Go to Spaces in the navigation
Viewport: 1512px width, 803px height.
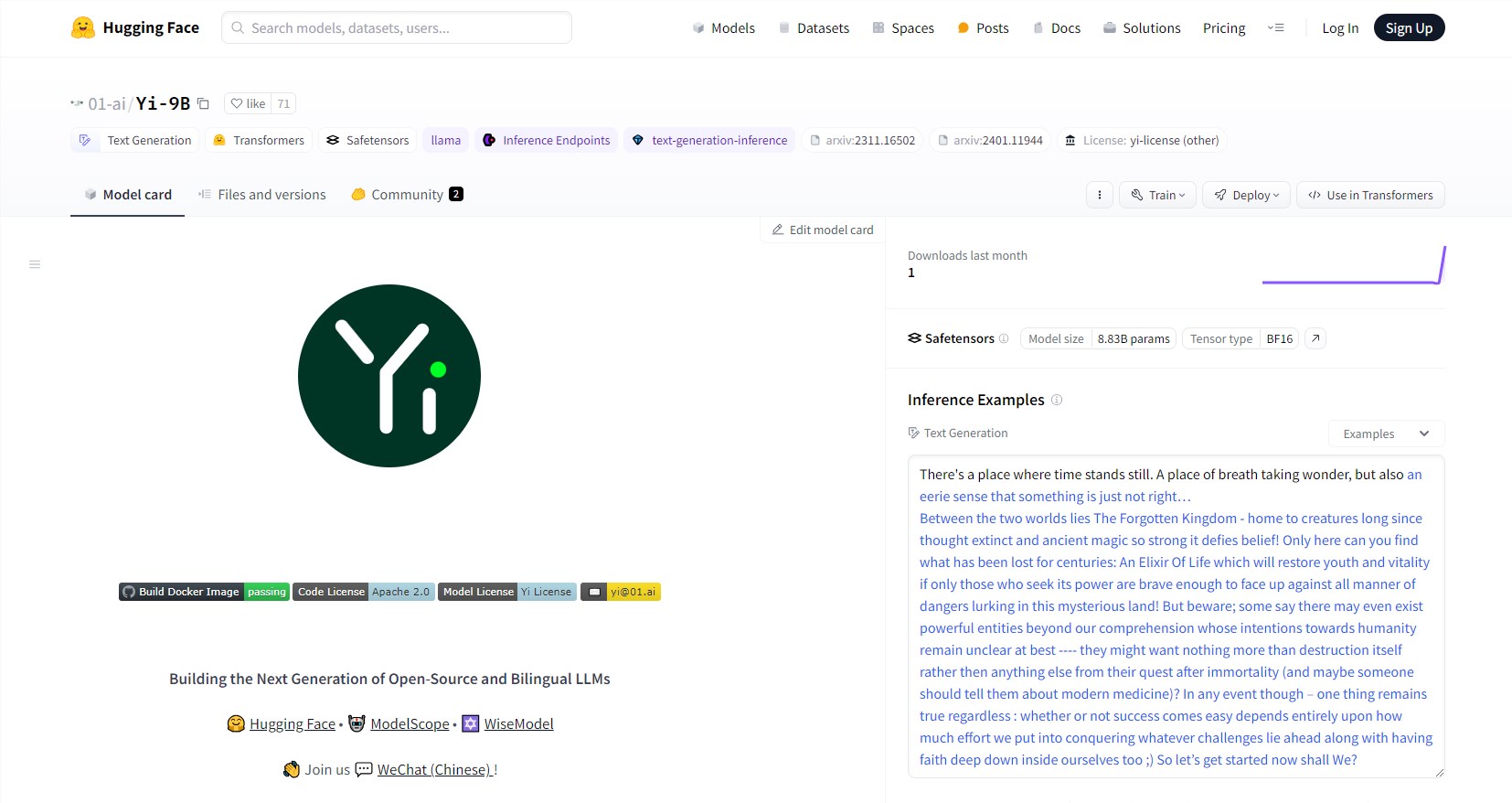point(903,28)
